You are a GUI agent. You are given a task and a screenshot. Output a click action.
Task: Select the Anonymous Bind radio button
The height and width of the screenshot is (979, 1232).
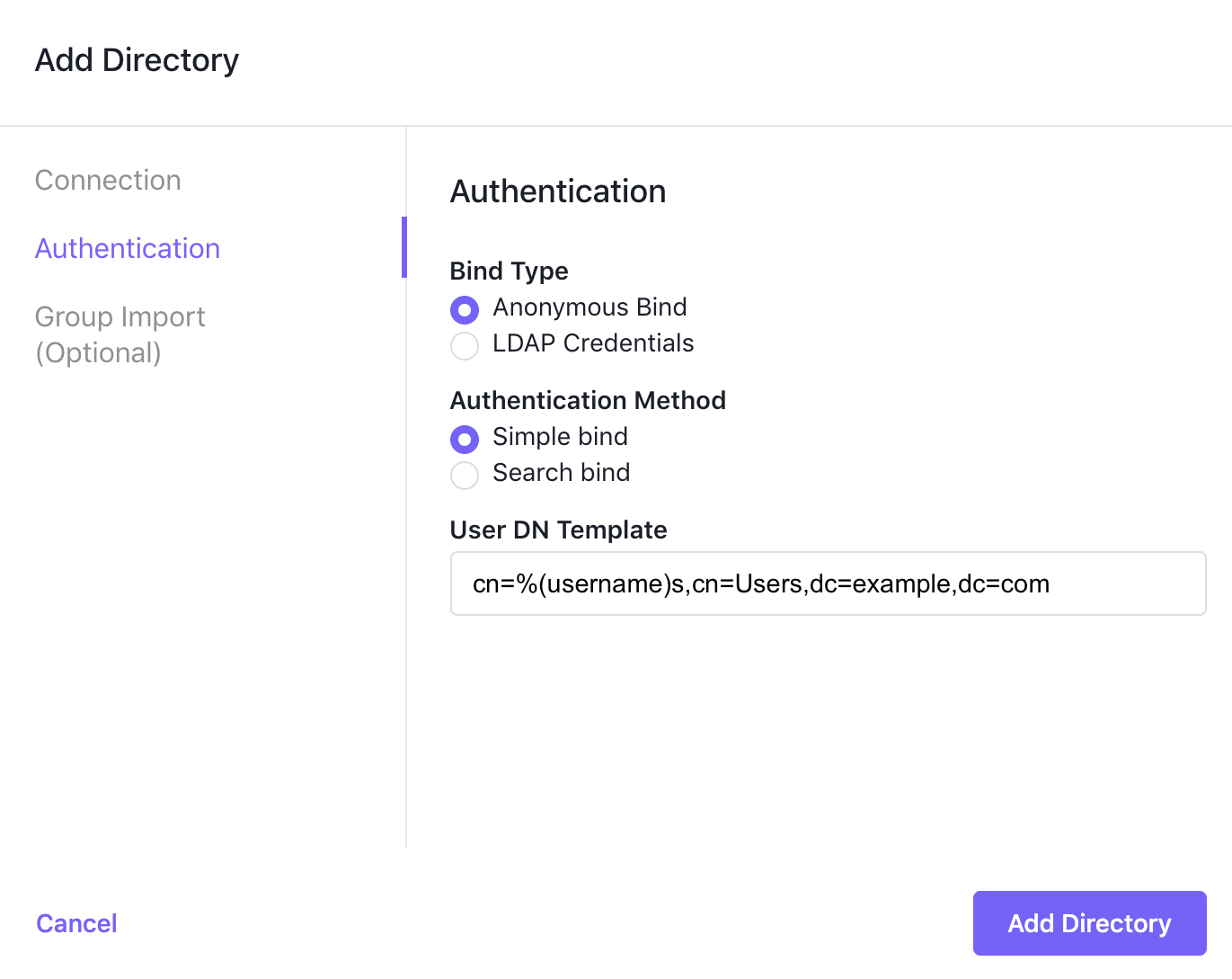tap(465, 310)
